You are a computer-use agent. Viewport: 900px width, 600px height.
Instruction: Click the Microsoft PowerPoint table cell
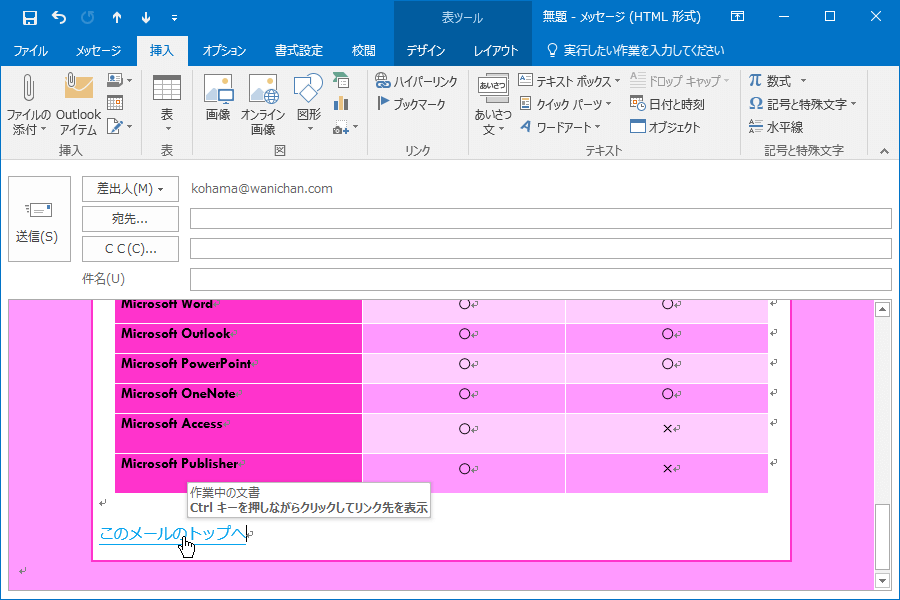click(x=238, y=368)
